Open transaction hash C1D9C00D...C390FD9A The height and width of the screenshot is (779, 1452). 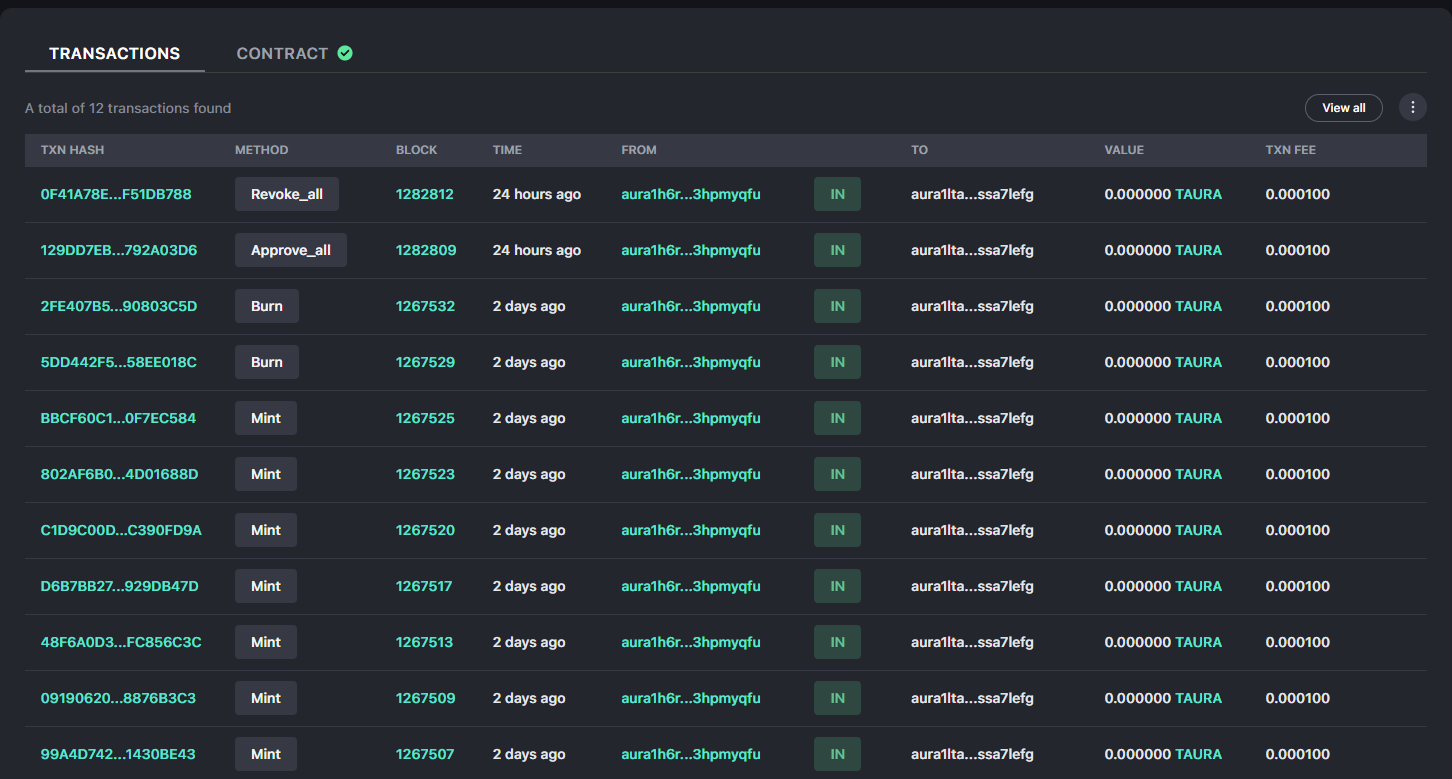click(121, 530)
